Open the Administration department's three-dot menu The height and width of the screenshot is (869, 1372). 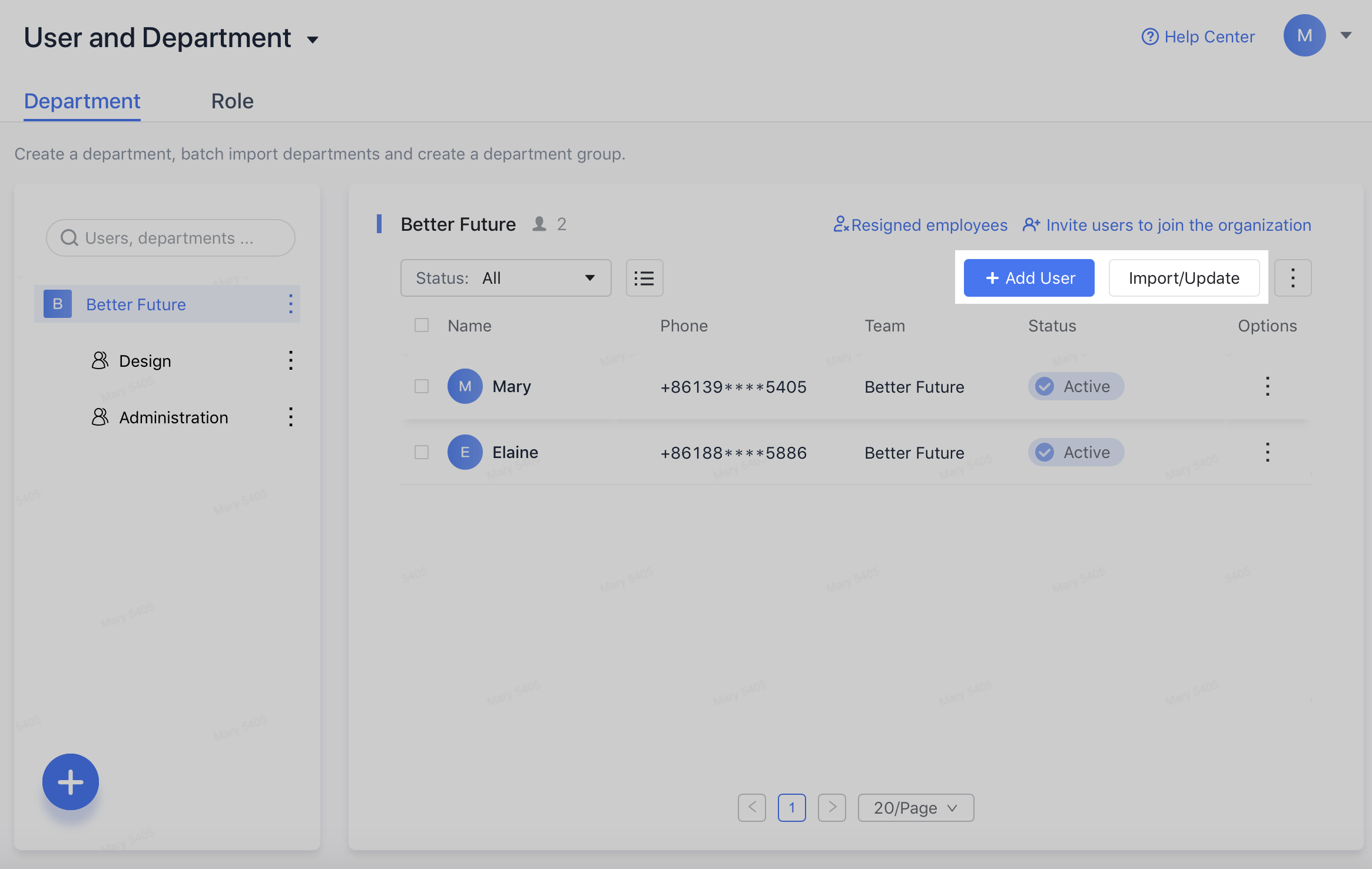click(290, 417)
